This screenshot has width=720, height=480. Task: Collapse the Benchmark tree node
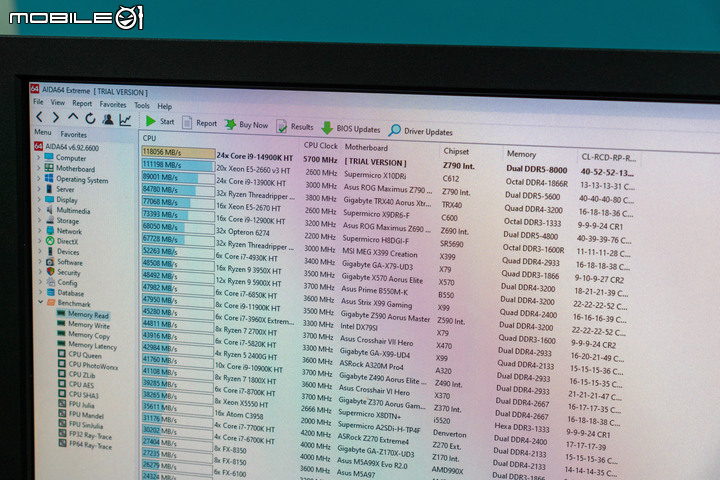click(x=41, y=302)
